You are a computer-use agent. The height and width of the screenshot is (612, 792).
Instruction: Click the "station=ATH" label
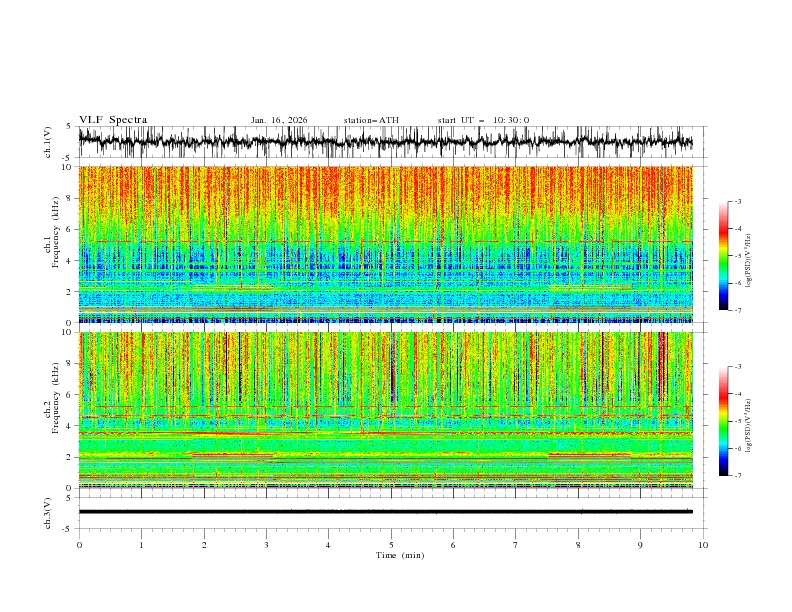[x=371, y=120]
